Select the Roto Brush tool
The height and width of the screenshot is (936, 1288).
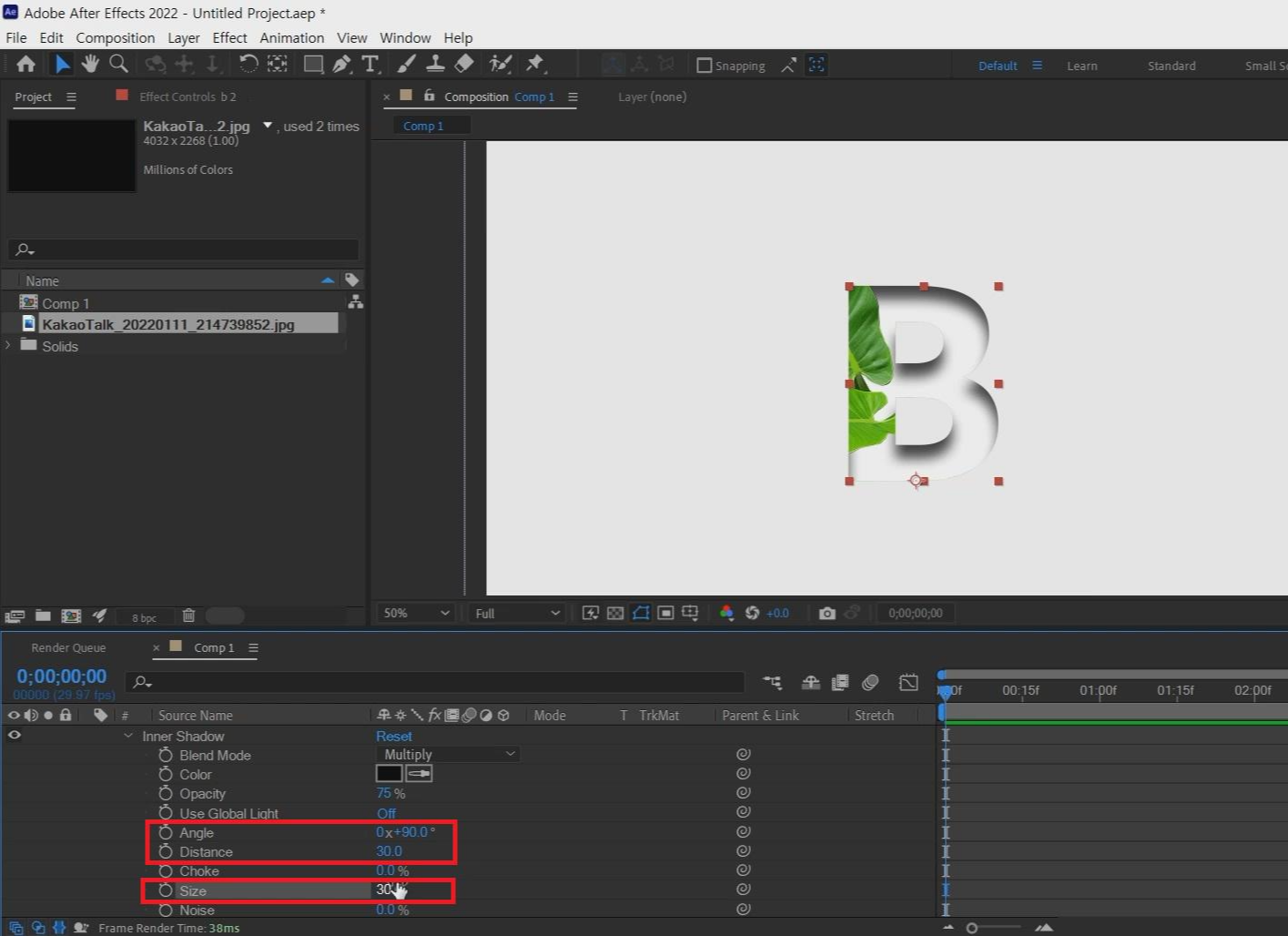[x=500, y=64]
